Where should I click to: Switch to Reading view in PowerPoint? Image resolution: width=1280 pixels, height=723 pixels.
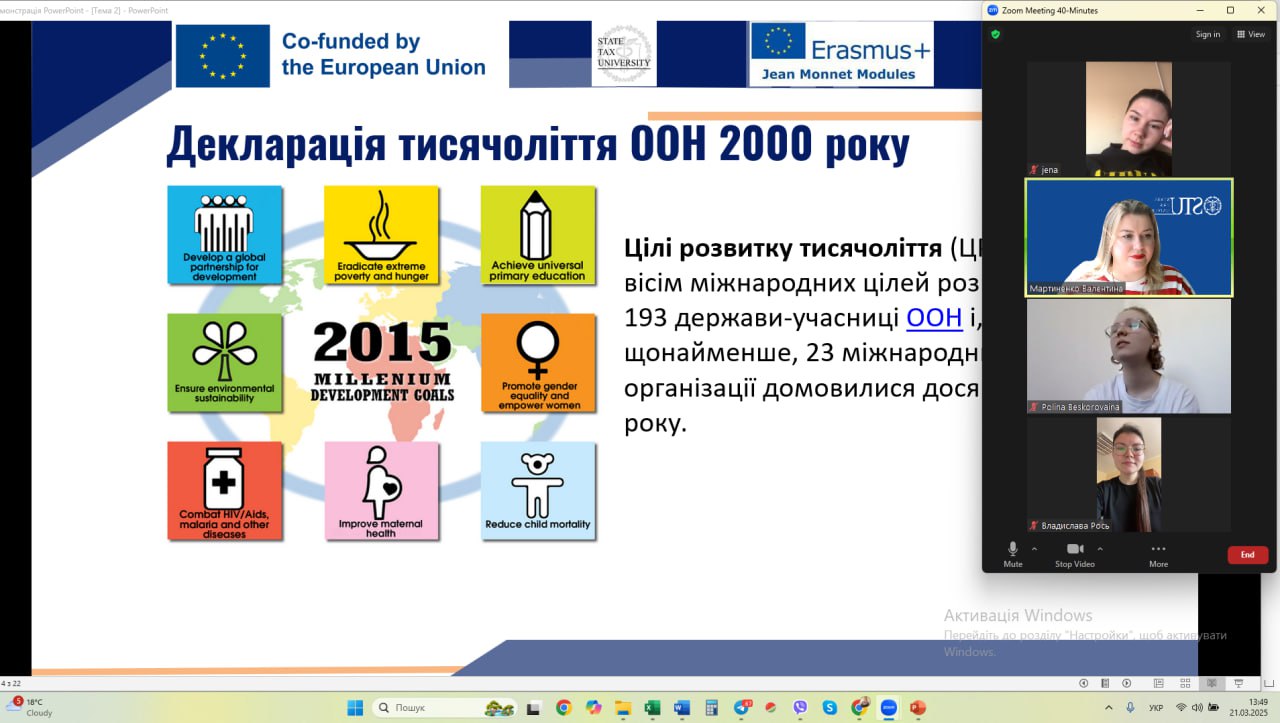click(x=1212, y=683)
